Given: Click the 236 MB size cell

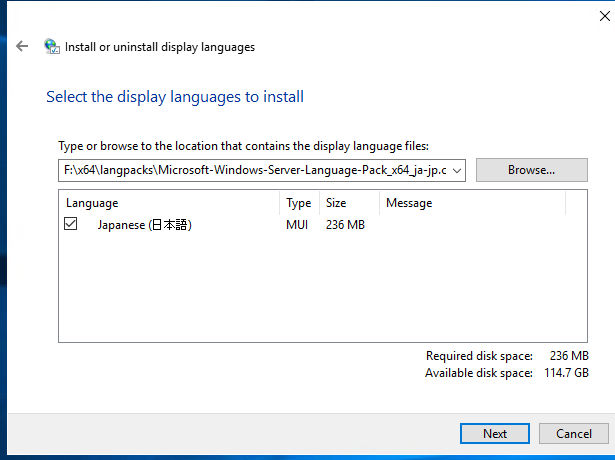Looking at the screenshot, I should (x=345, y=225).
